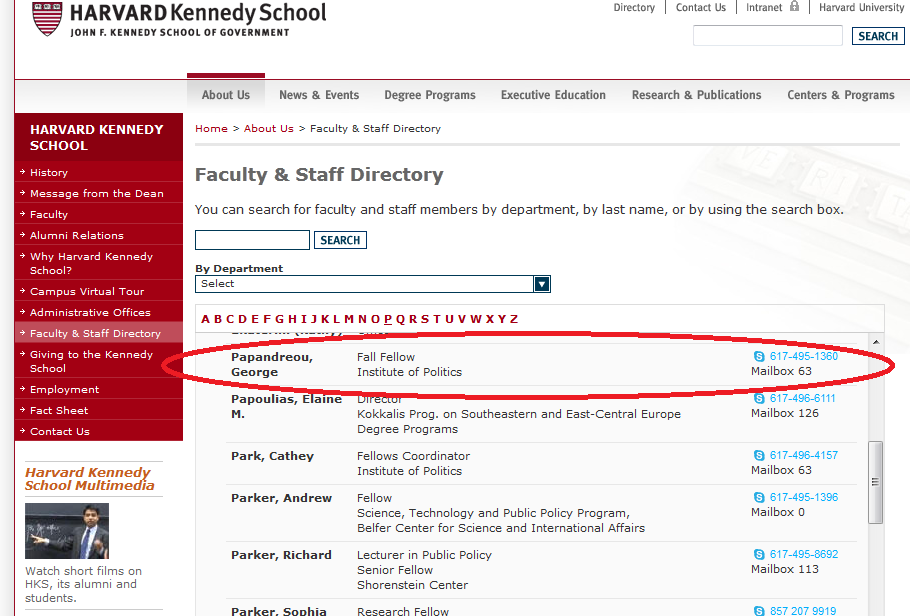Open the multimedia video thumbnail

pos(67,531)
